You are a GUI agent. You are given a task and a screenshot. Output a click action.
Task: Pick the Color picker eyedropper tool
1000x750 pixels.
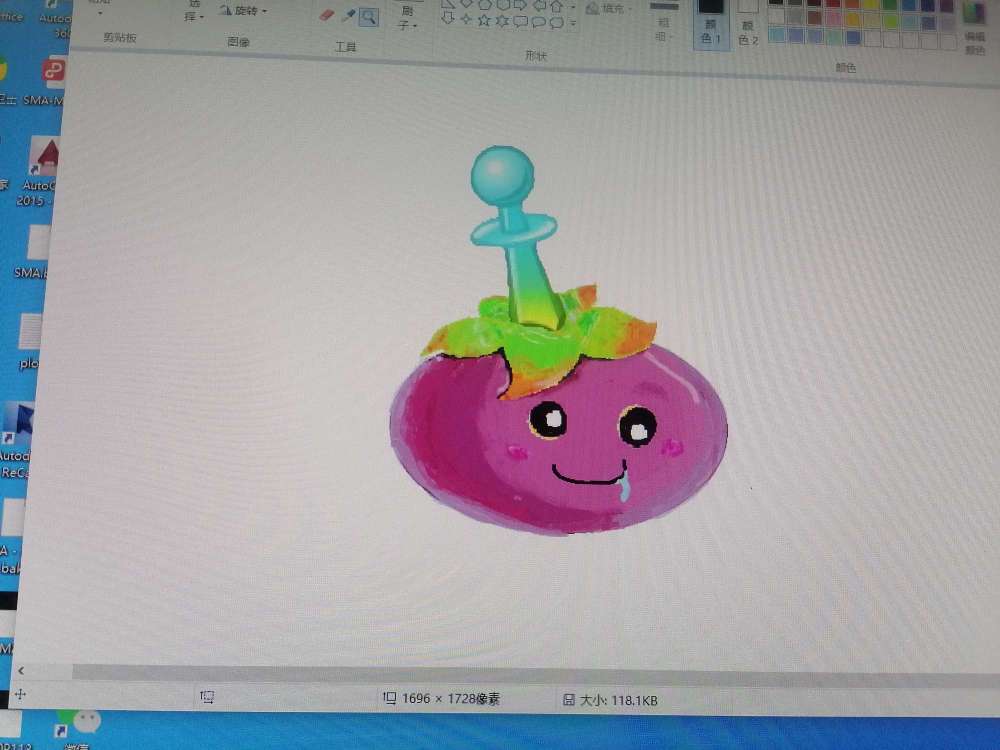(x=348, y=15)
